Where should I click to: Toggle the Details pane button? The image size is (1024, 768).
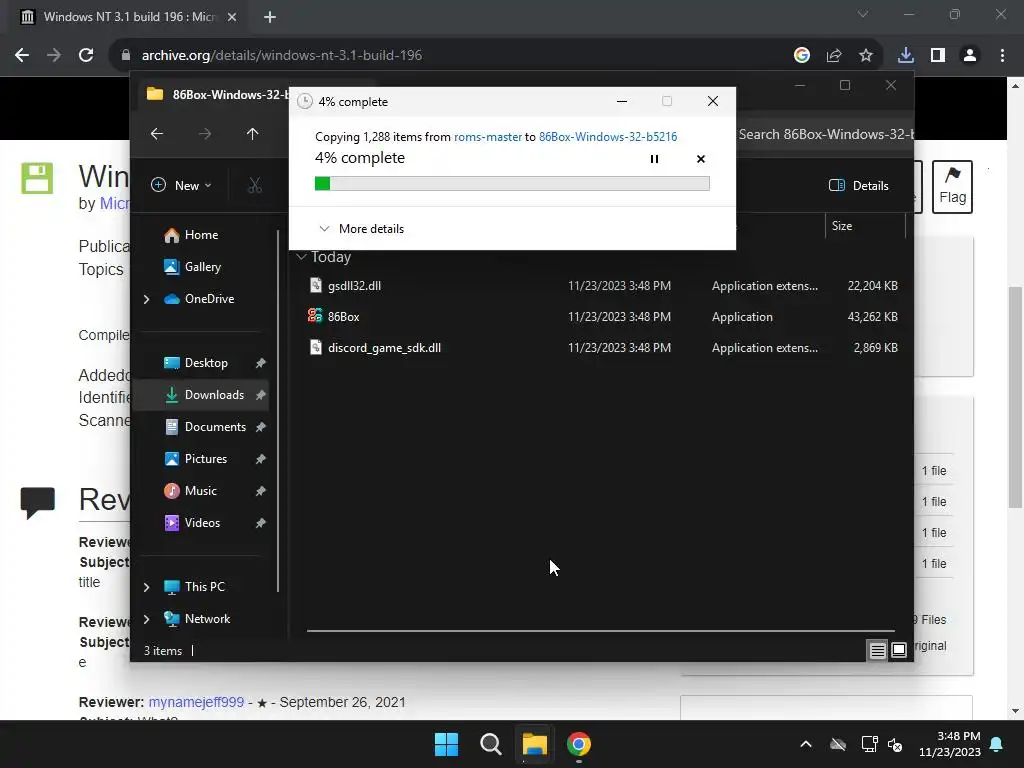click(858, 185)
